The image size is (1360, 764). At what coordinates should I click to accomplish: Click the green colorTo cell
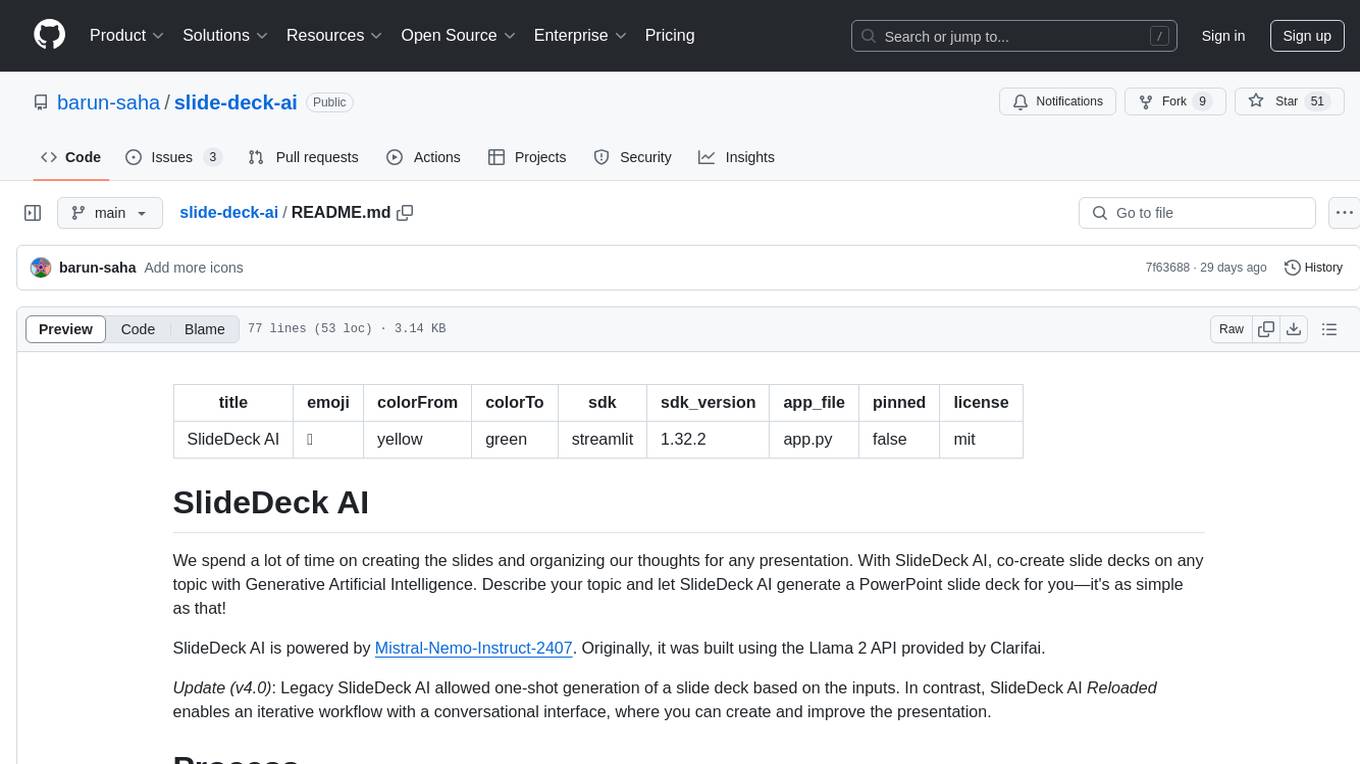click(x=514, y=439)
